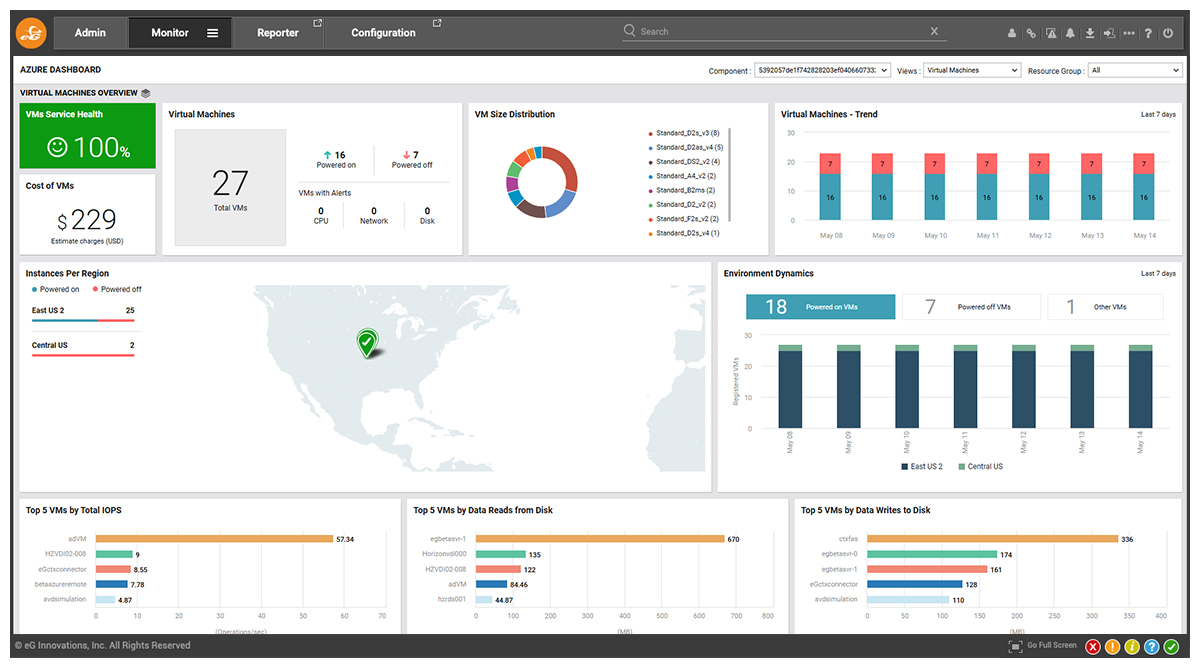Select the Powered on VMs tile

point(820,307)
